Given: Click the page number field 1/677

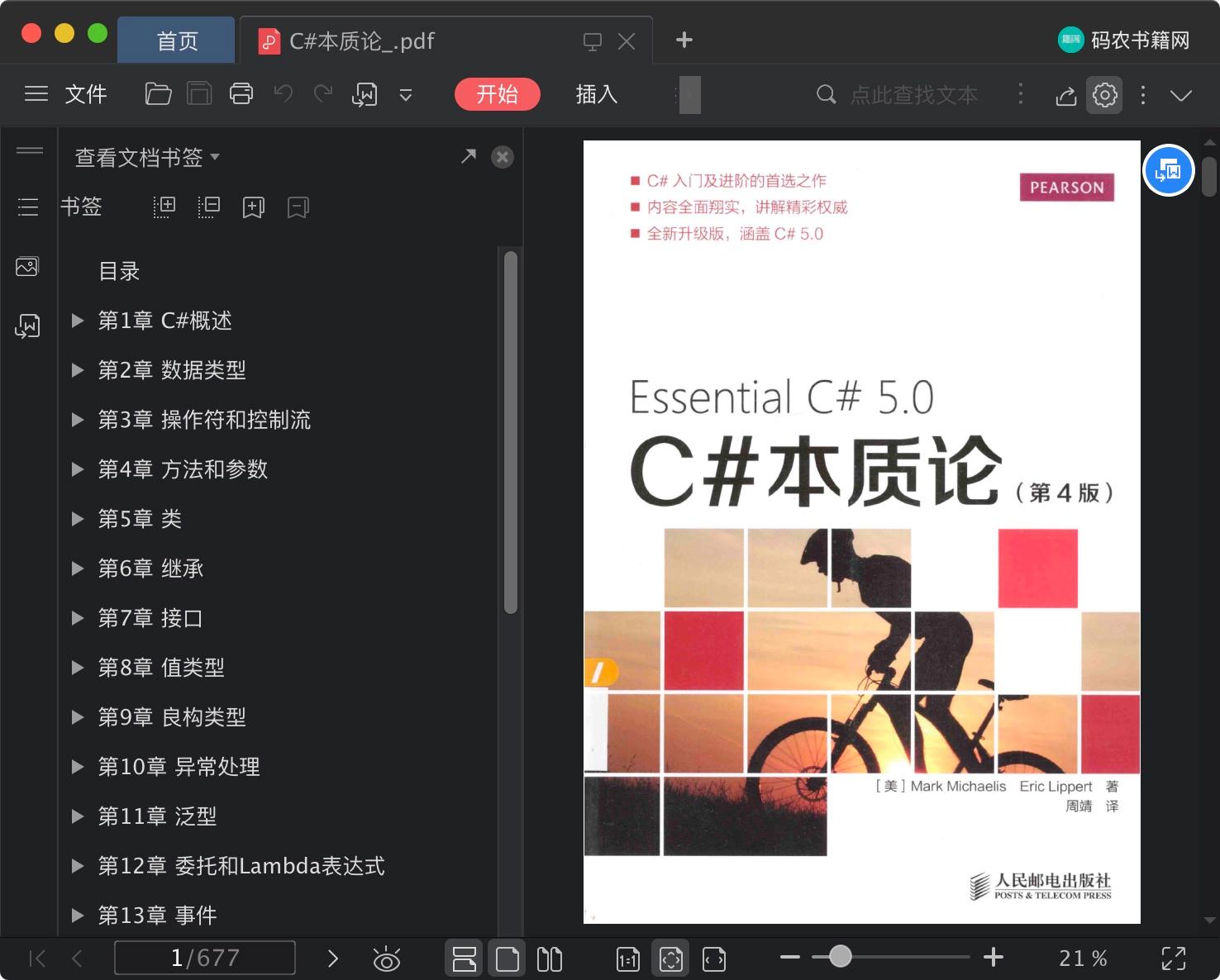Looking at the screenshot, I should (205, 959).
